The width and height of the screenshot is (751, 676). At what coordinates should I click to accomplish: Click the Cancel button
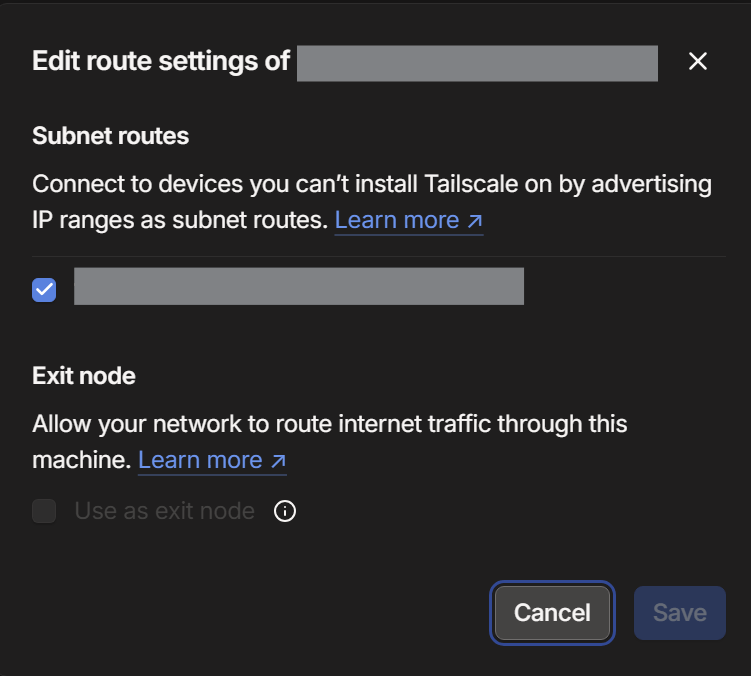point(552,613)
